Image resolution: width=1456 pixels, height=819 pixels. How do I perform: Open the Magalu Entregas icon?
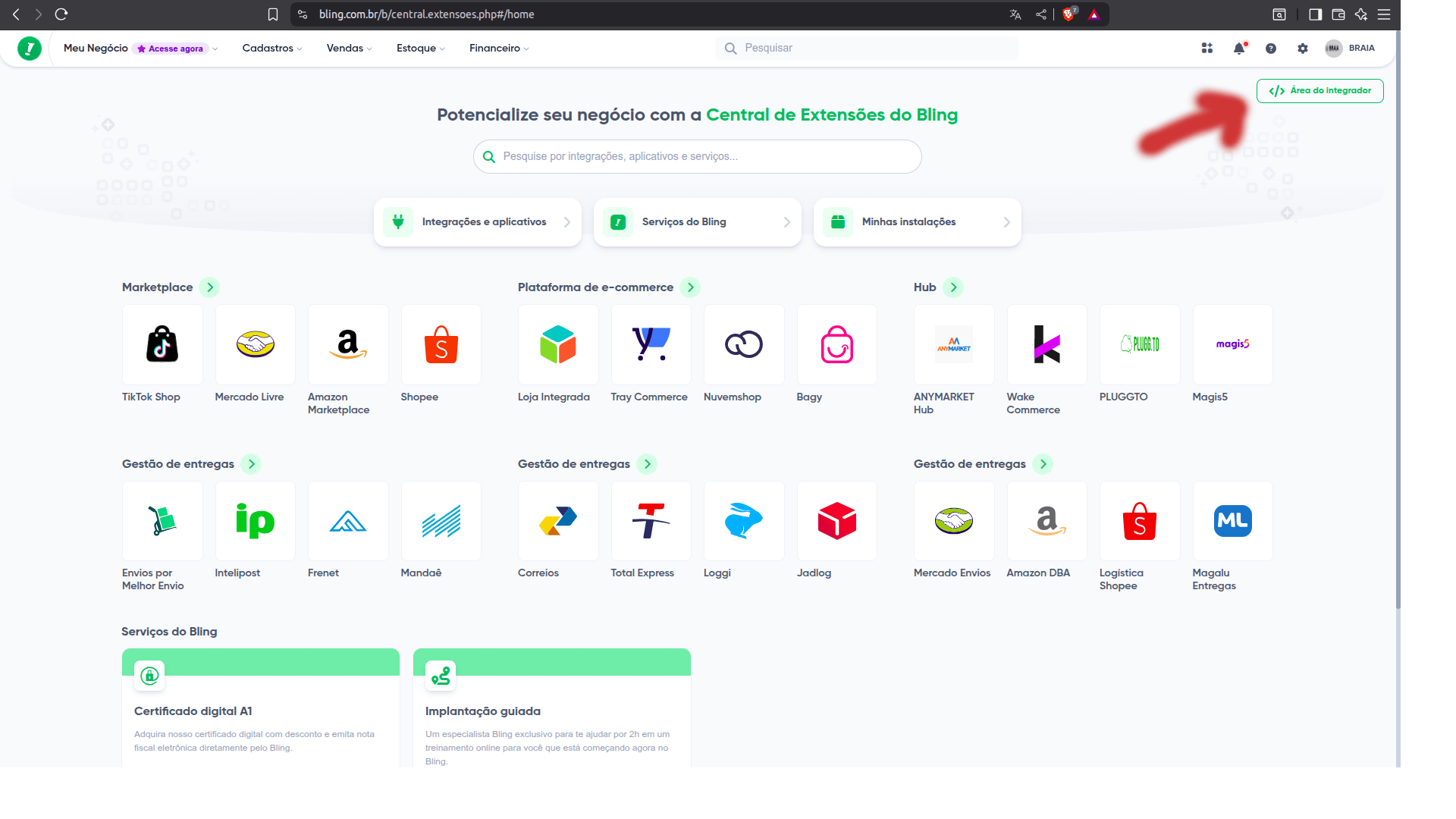click(1232, 521)
